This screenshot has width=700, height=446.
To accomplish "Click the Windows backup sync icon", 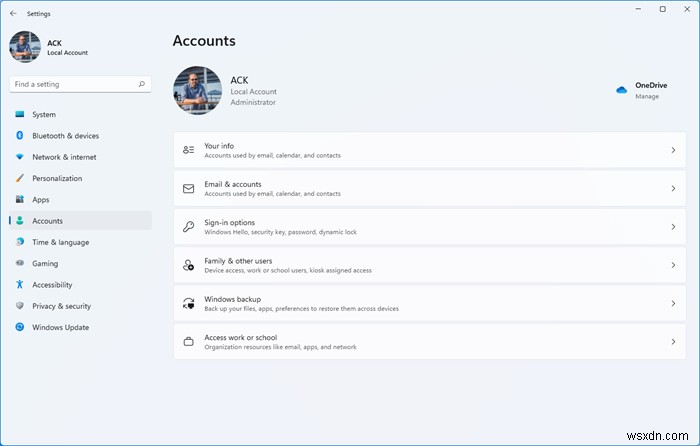I will [188, 304].
